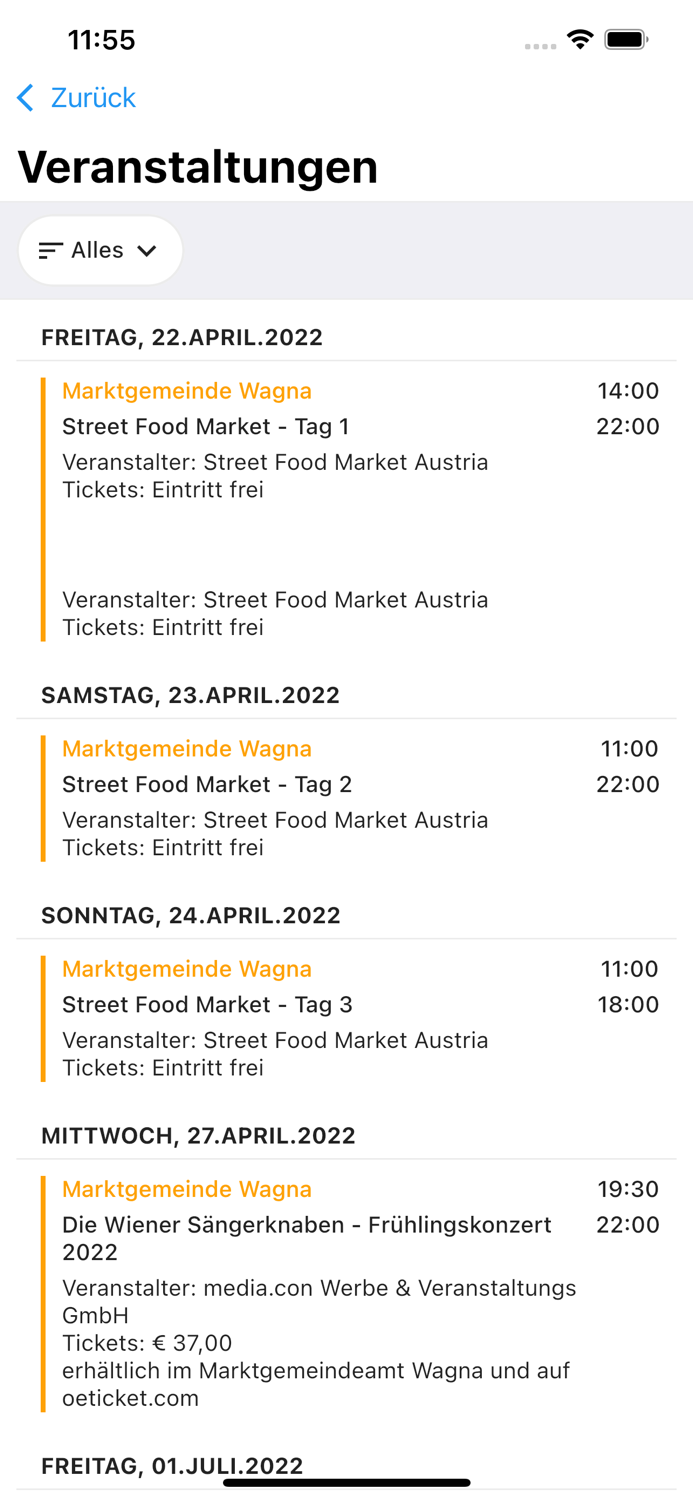Open the Alles filter dropdown
The height and width of the screenshot is (1500, 693).
click(100, 251)
